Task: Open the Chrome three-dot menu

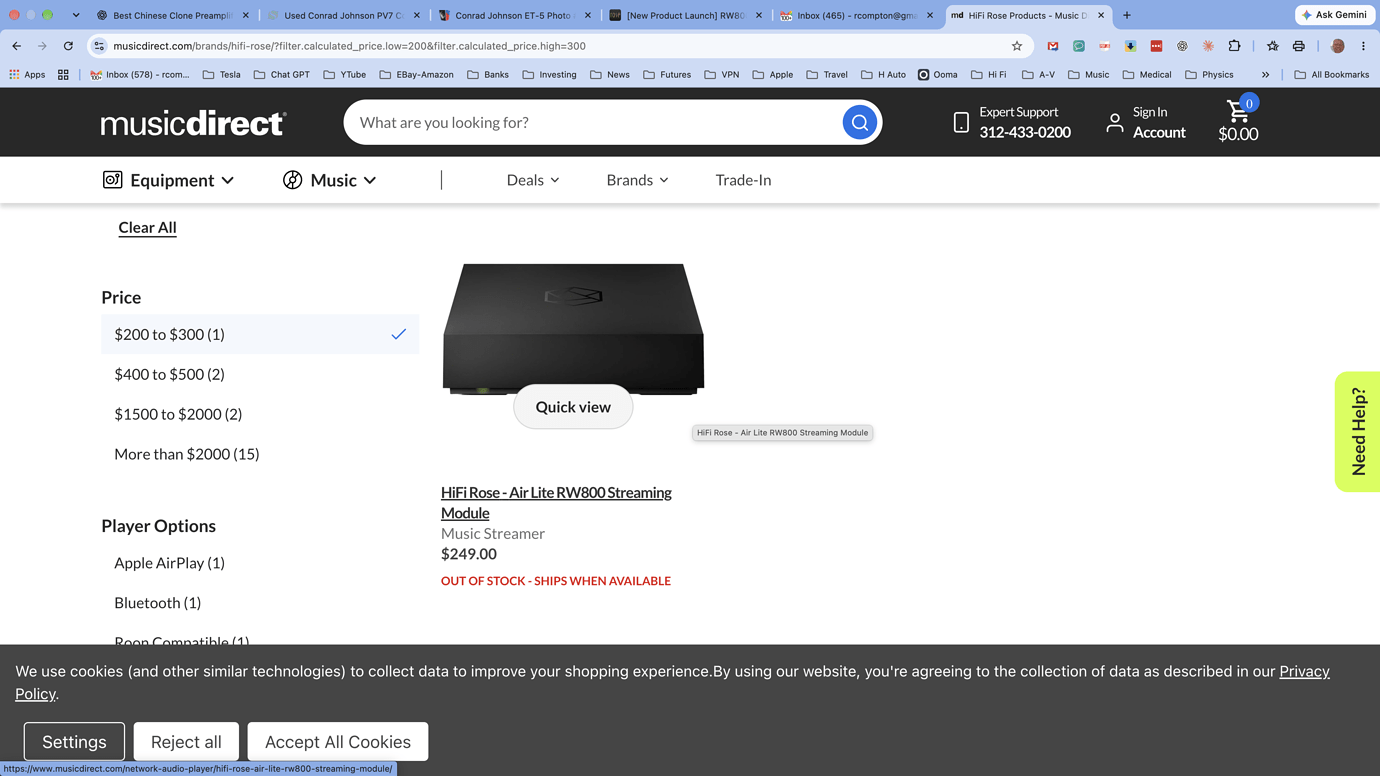Action: click(1363, 46)
